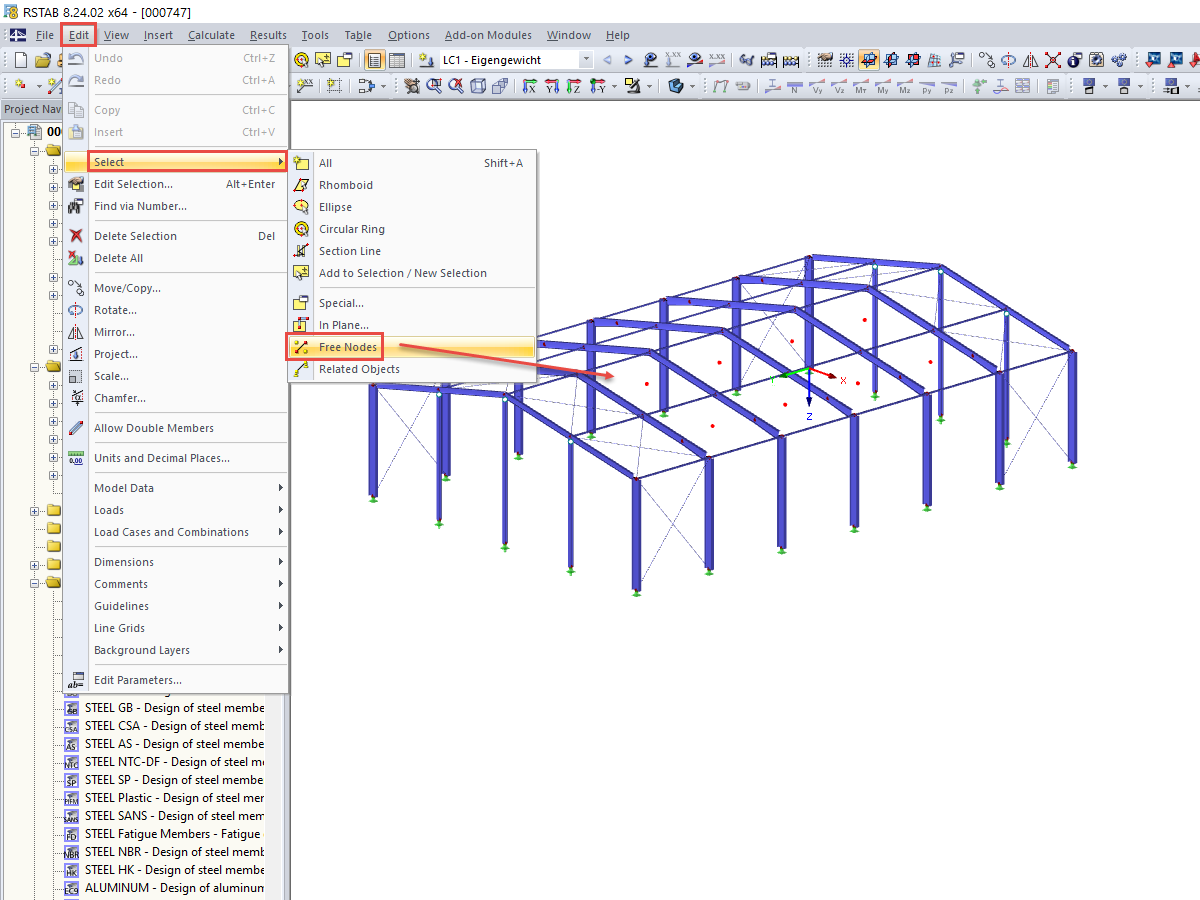1200x900 pixels.
Task: Toggle the project navigator panel button
Action: 373,60
